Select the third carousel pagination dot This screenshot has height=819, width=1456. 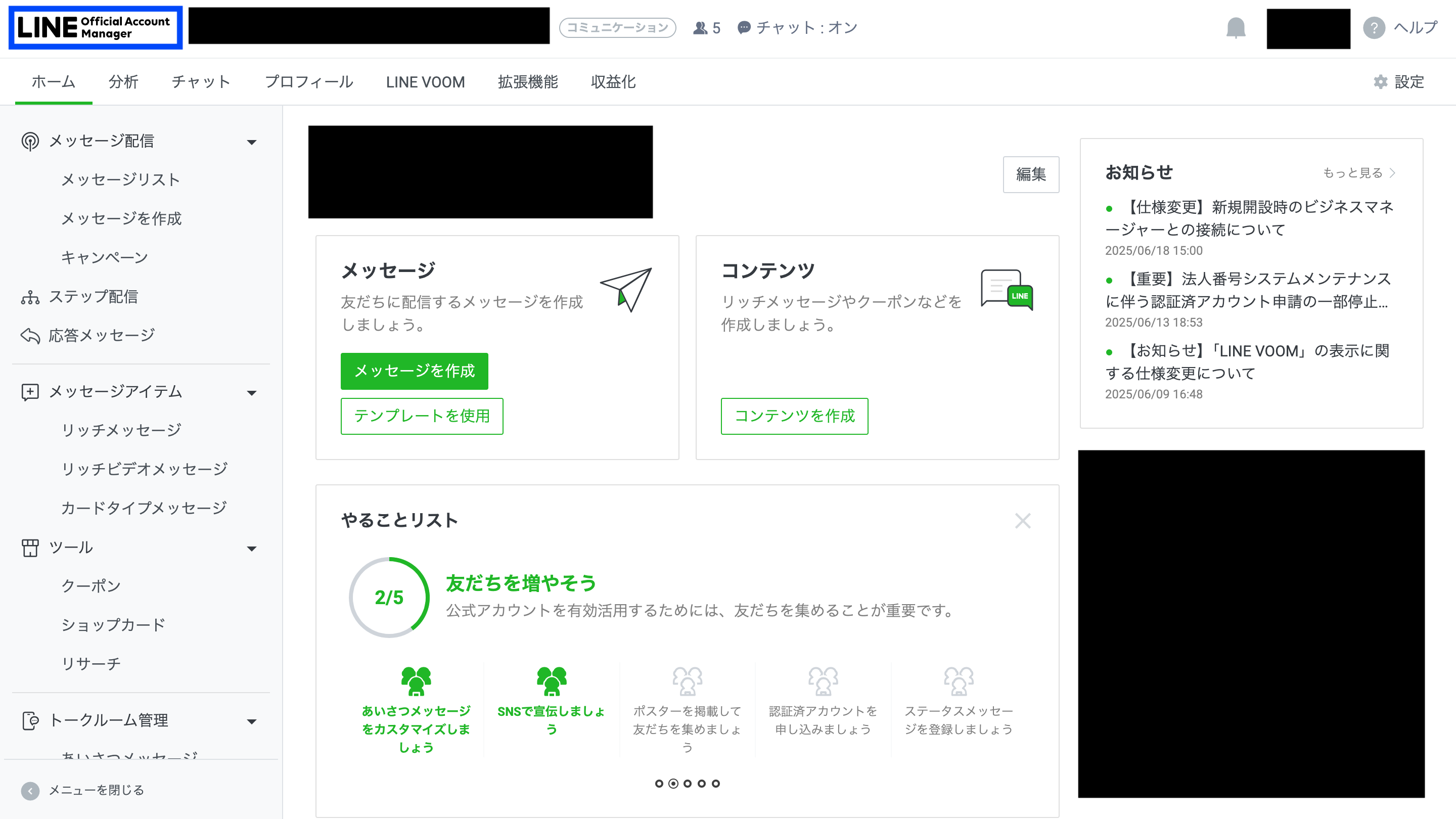[688, 784]
